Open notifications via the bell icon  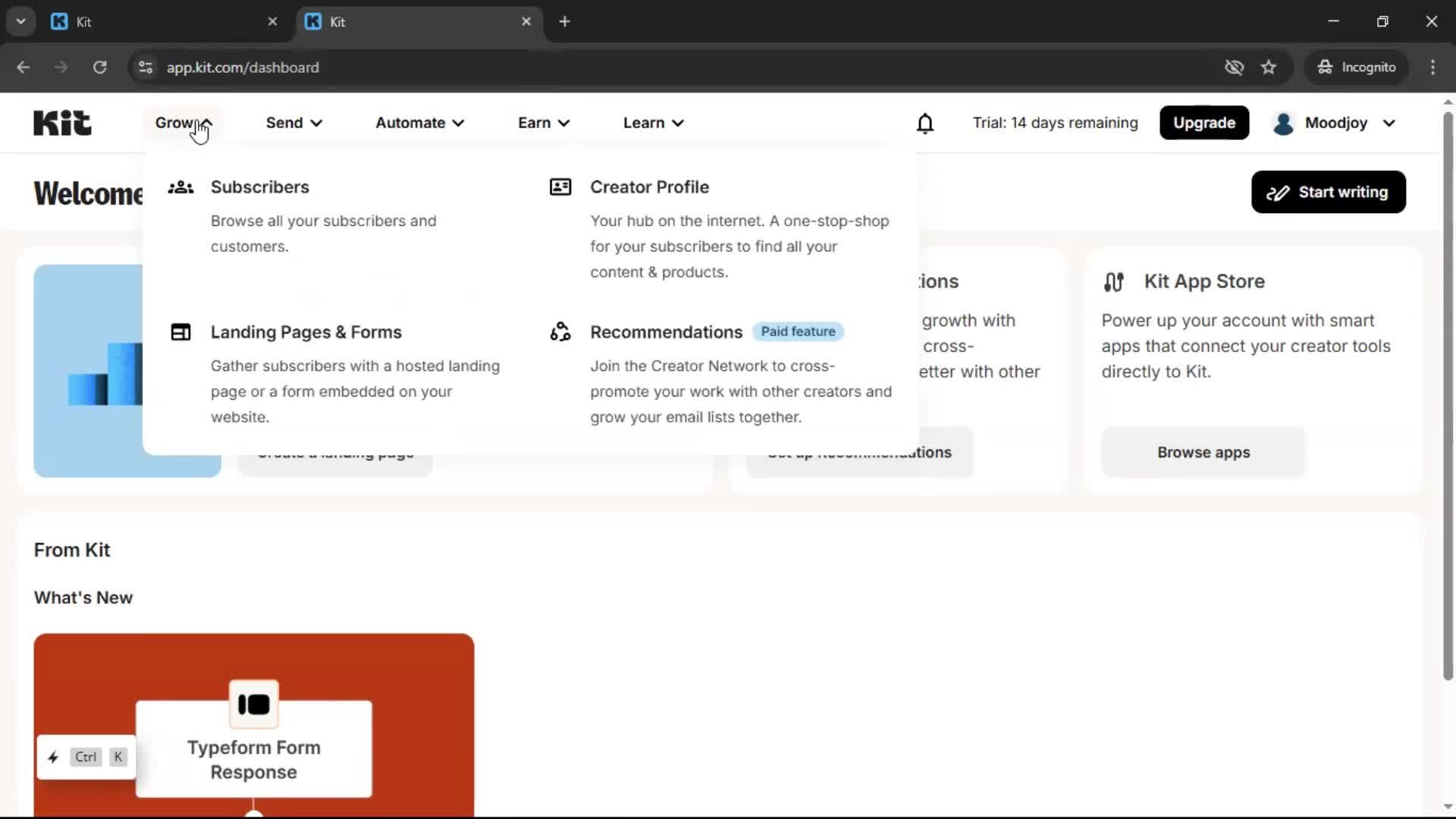click(x=925, y=122)
